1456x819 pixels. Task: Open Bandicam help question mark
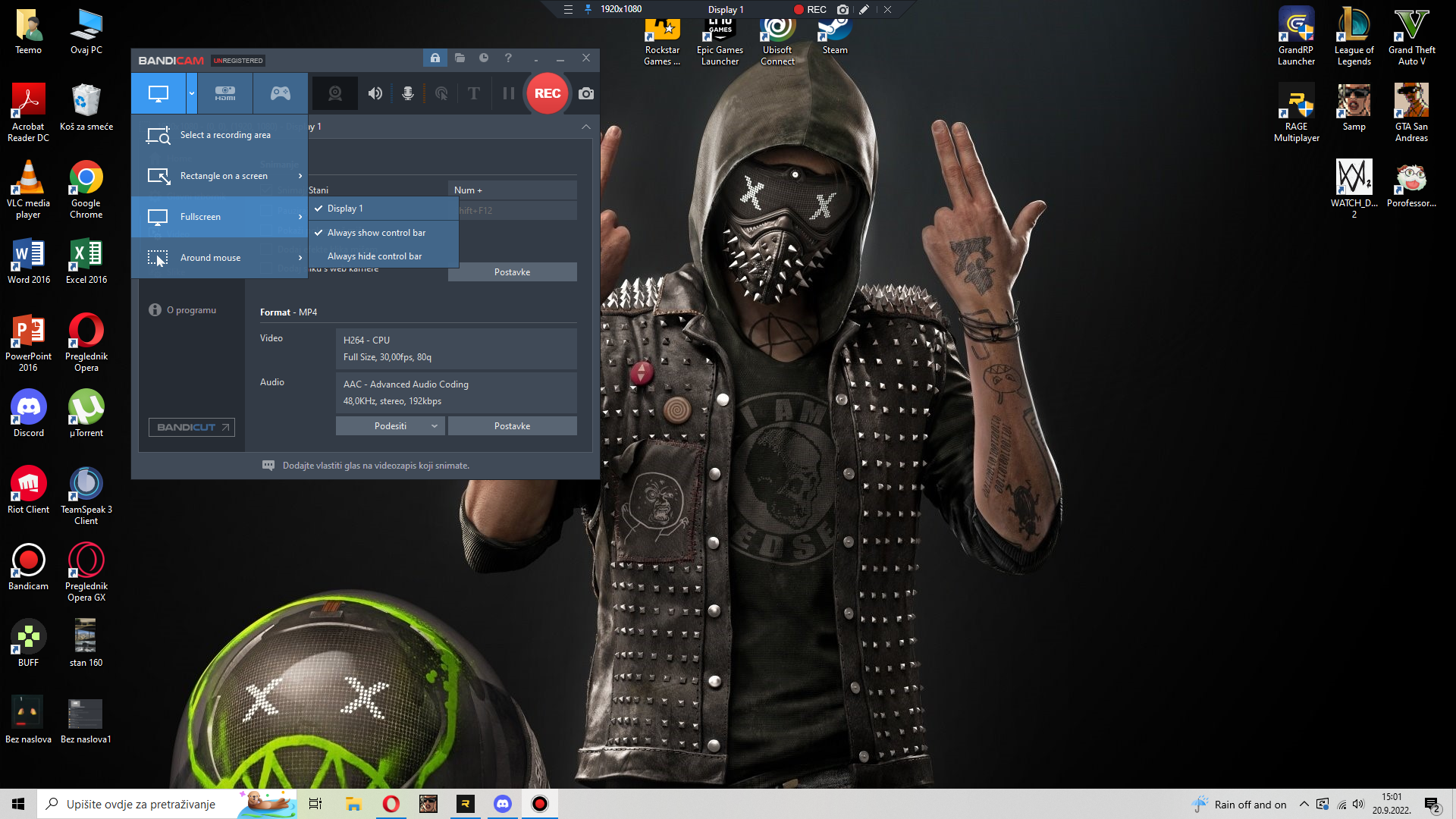click(x=508, y=58)
